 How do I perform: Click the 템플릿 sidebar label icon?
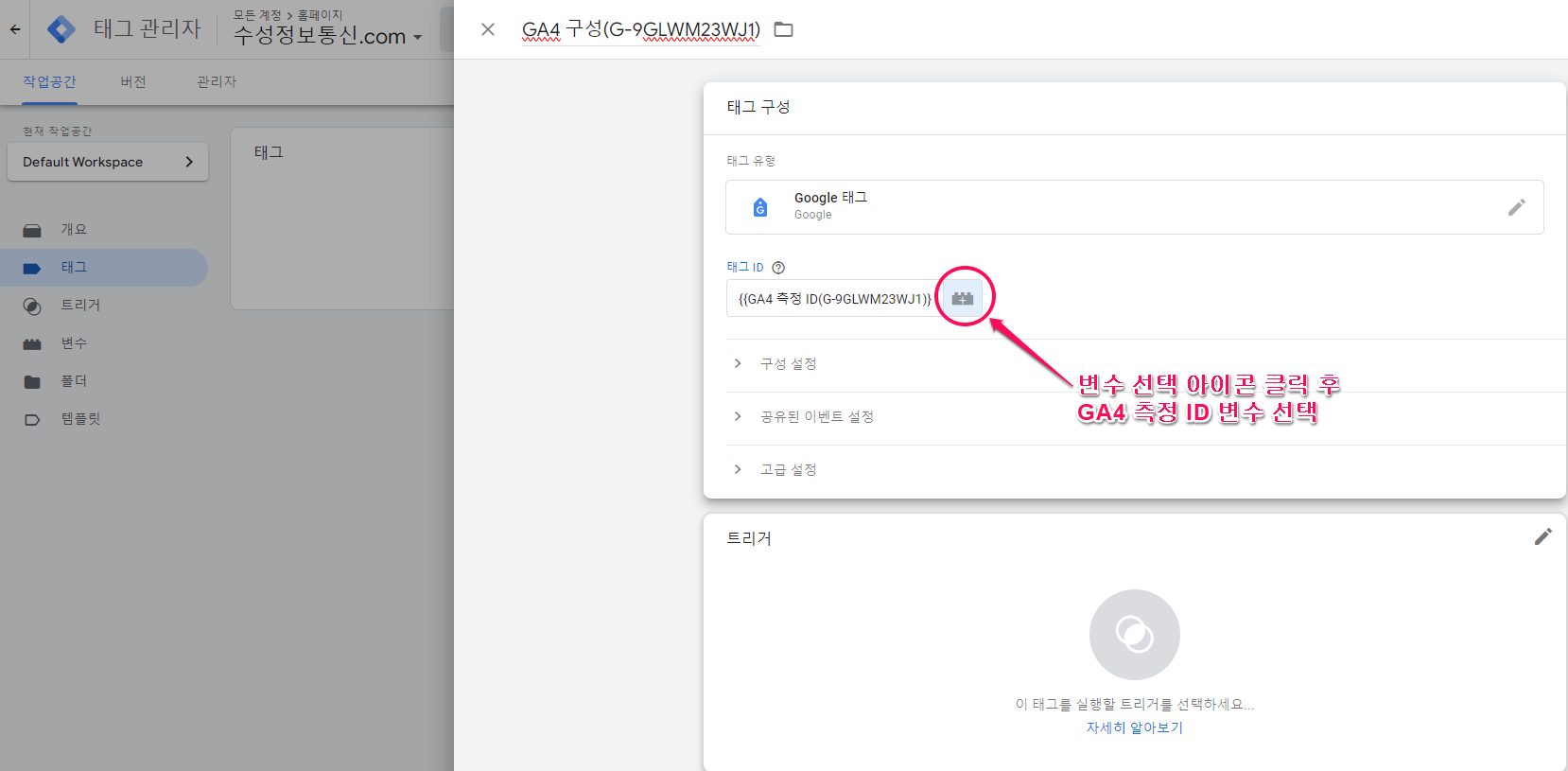point(32,420)
